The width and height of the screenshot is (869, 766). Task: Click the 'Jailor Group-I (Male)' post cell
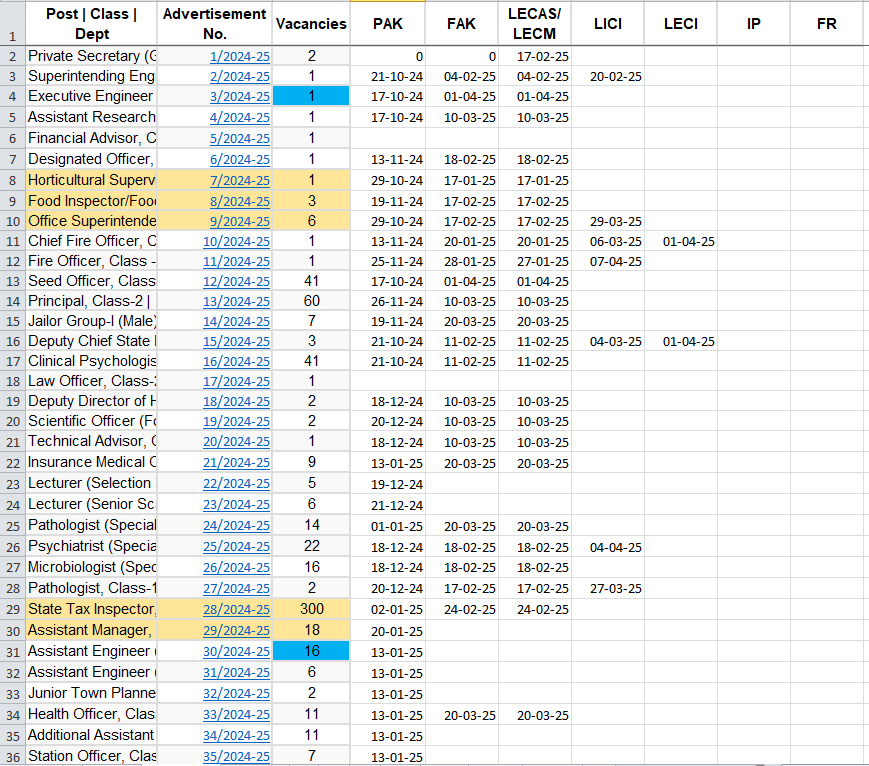click(91, 321)
